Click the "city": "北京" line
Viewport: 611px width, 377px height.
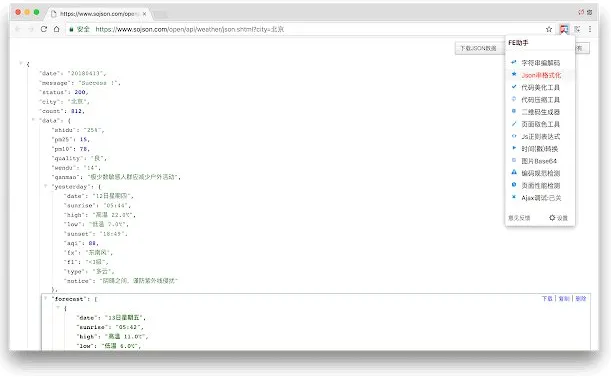64,102
